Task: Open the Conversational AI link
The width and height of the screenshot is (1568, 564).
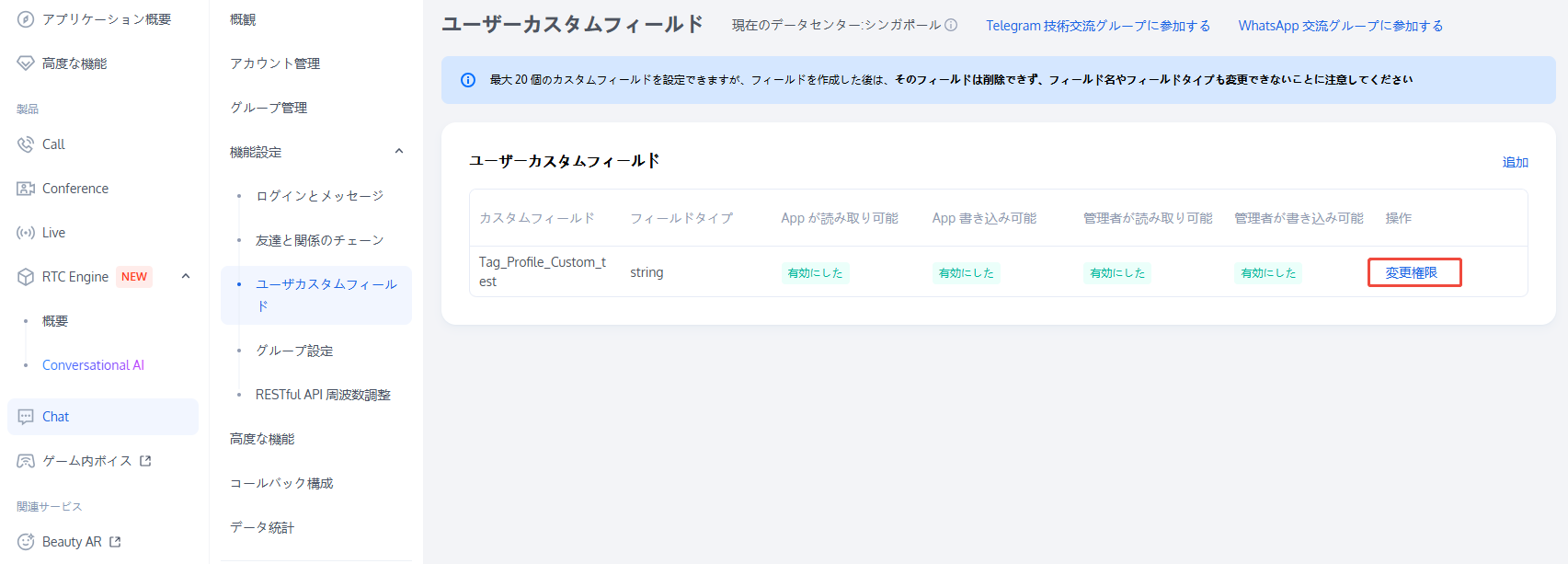Action: click(x=93, y=365)
